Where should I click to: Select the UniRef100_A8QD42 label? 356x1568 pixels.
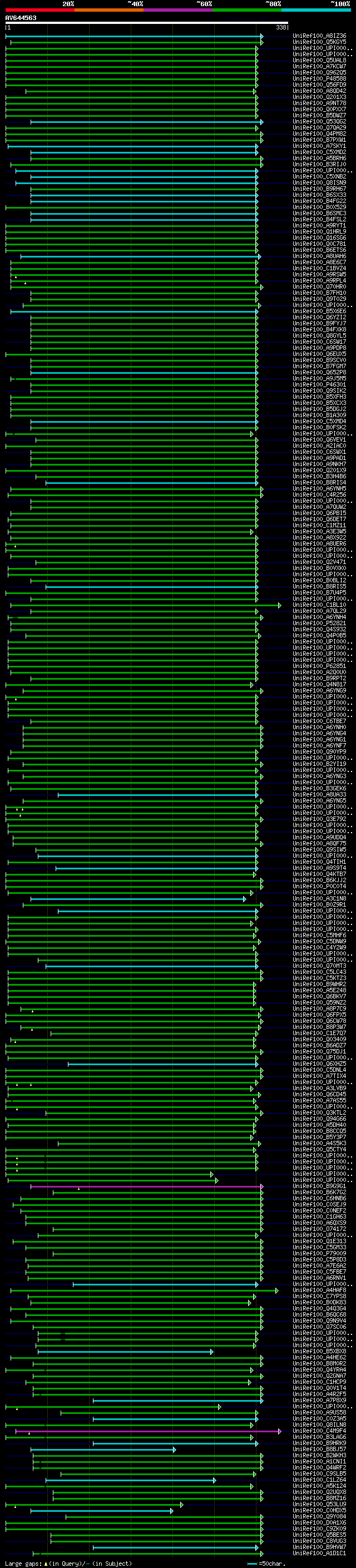(319, 91)
